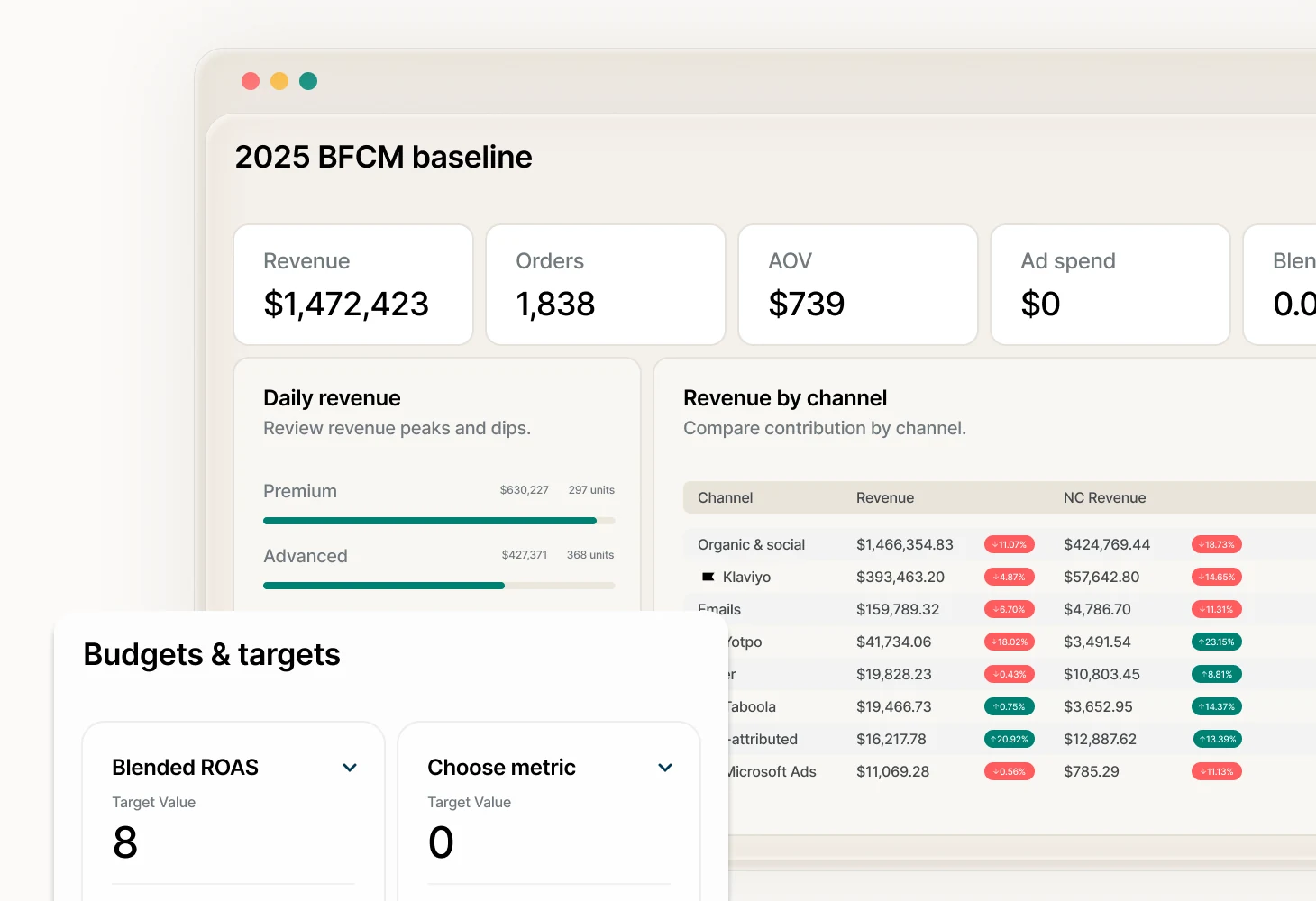Click the Premium $630,227 value
1316x901 pixels.
[525, 490]
